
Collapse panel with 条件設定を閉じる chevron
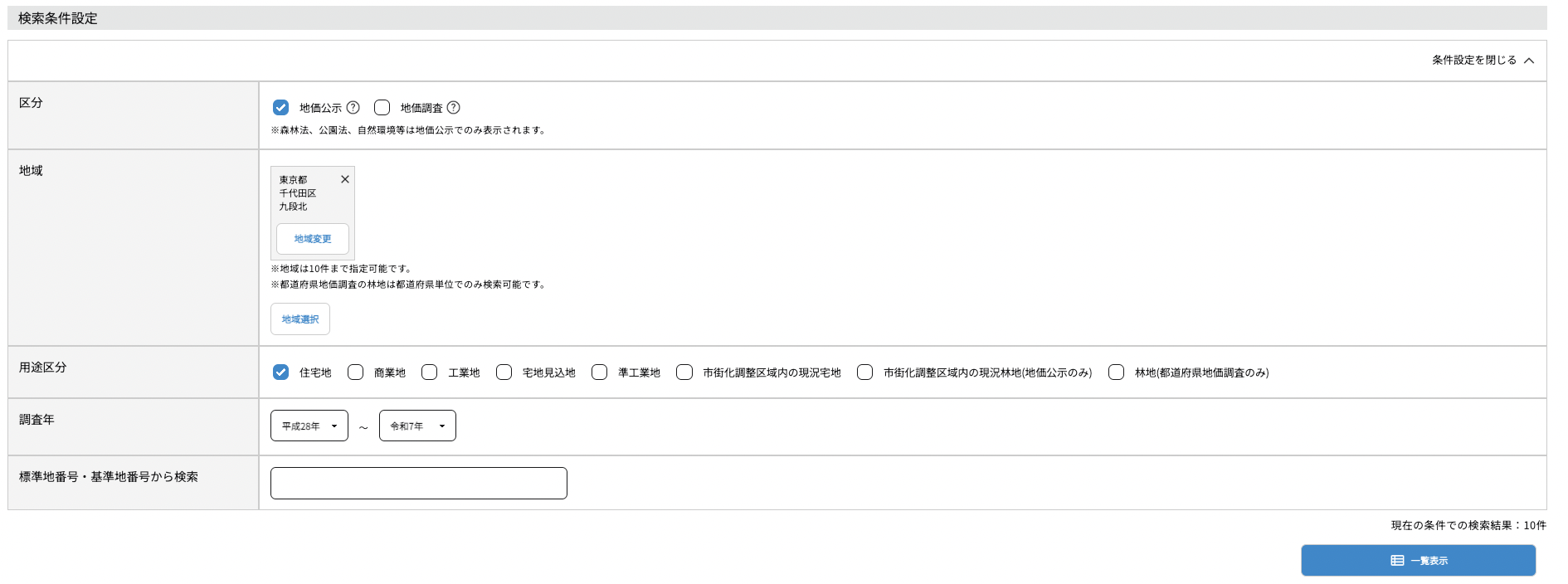coord(1529,61)
